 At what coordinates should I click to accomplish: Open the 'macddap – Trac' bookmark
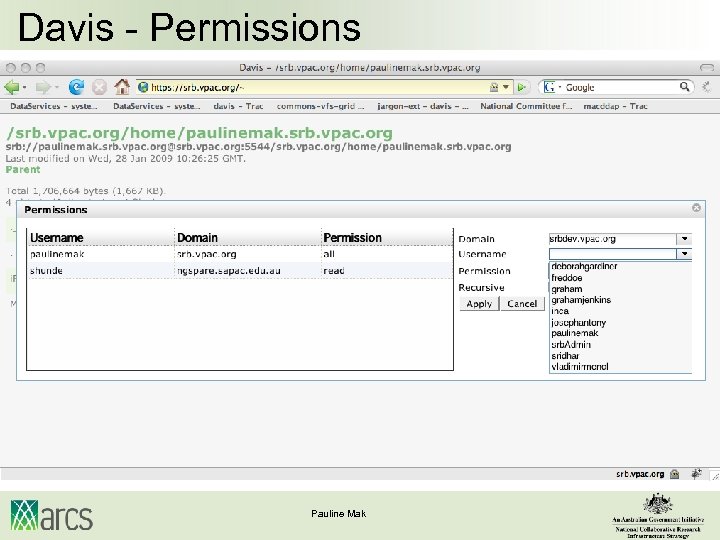pyautogui.click(x=615, y=106)
